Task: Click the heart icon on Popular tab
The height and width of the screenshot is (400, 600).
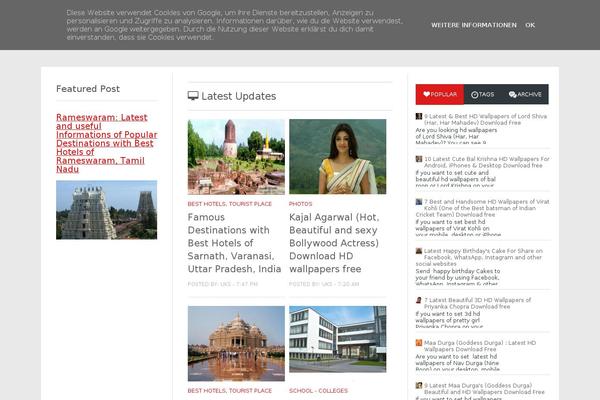Action: [x=426, y=94]
